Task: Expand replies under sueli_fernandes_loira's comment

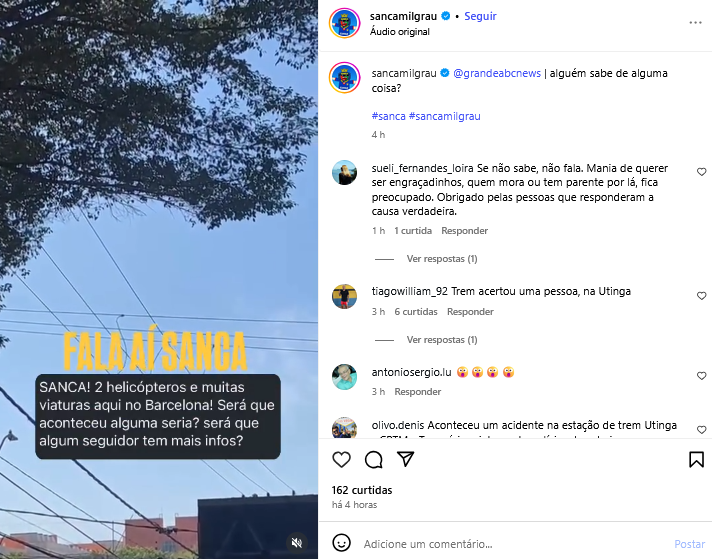Action: [x=441, y=259]
